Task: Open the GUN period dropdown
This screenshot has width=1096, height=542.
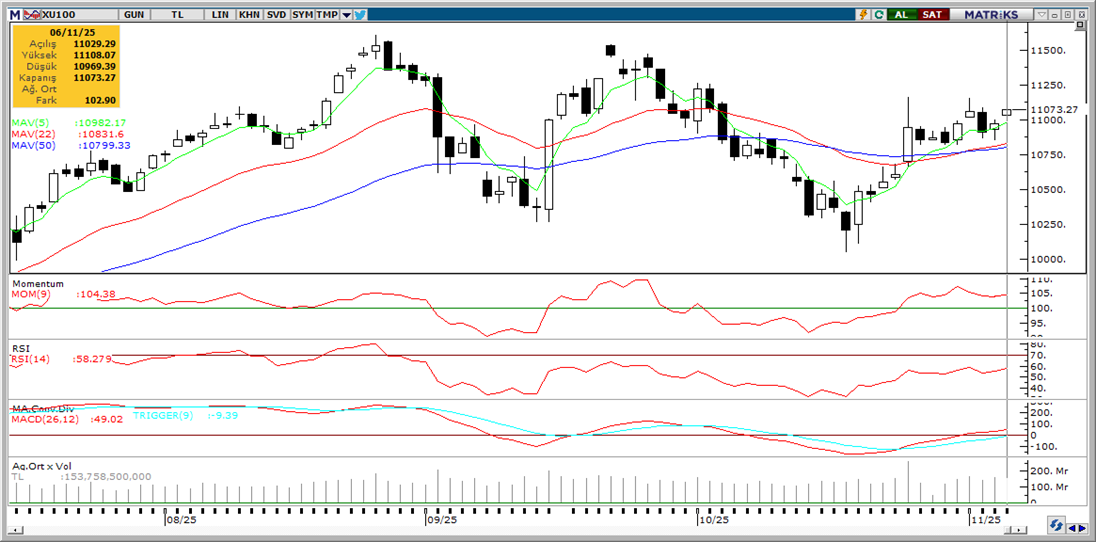Action: point(132,15)
